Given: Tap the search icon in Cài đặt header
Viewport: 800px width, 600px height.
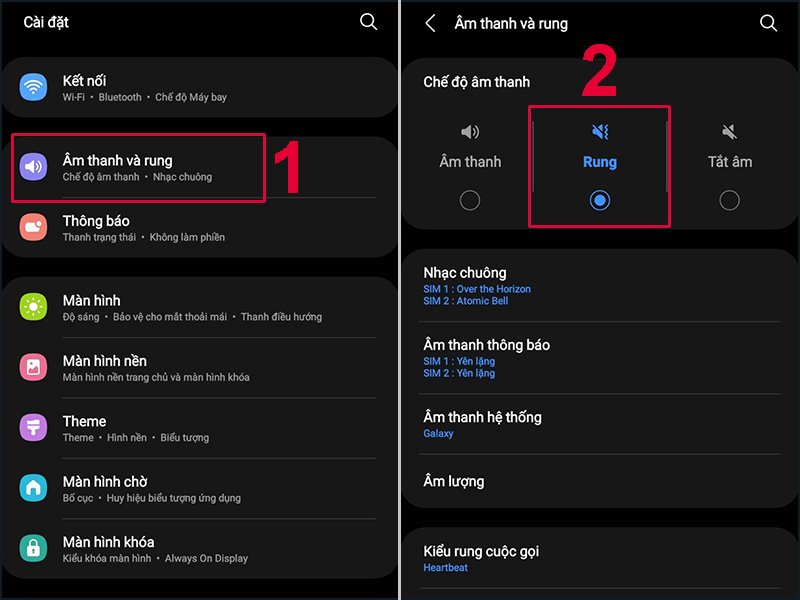Looking at the screenshot, I should (369, 22).
